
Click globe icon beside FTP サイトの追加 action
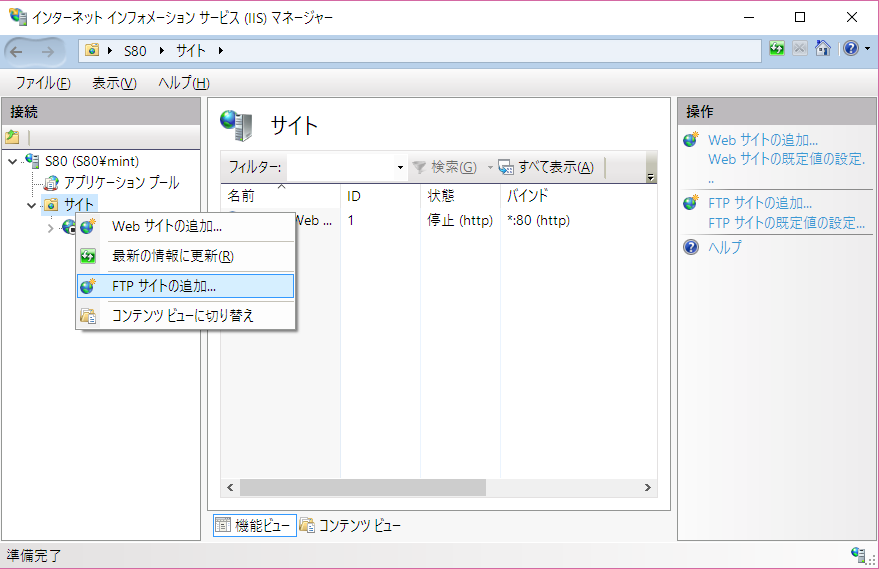coord(691,202)
